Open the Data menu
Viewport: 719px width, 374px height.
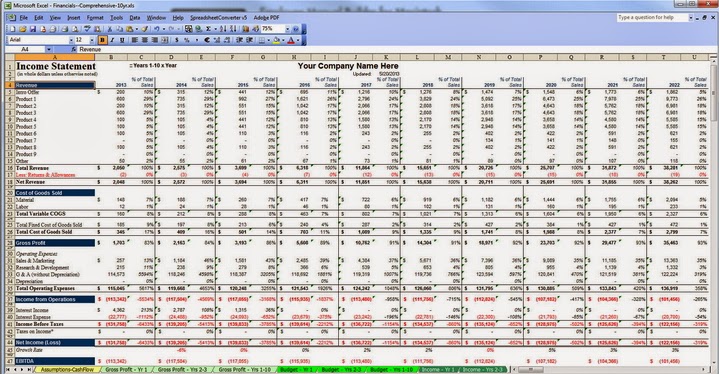pyautogui.click(x=134, y=18)
